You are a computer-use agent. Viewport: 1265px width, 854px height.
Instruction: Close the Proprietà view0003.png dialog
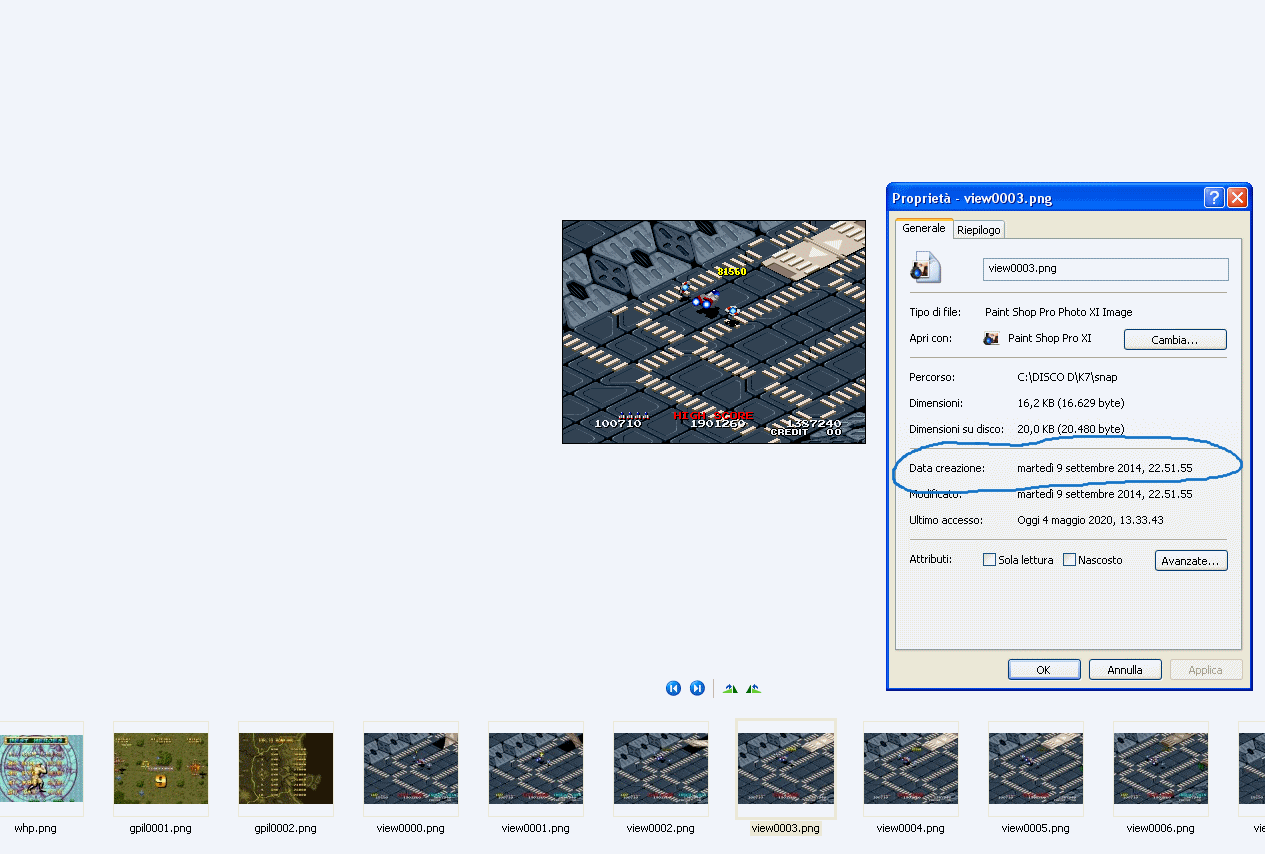(1237, 198)
